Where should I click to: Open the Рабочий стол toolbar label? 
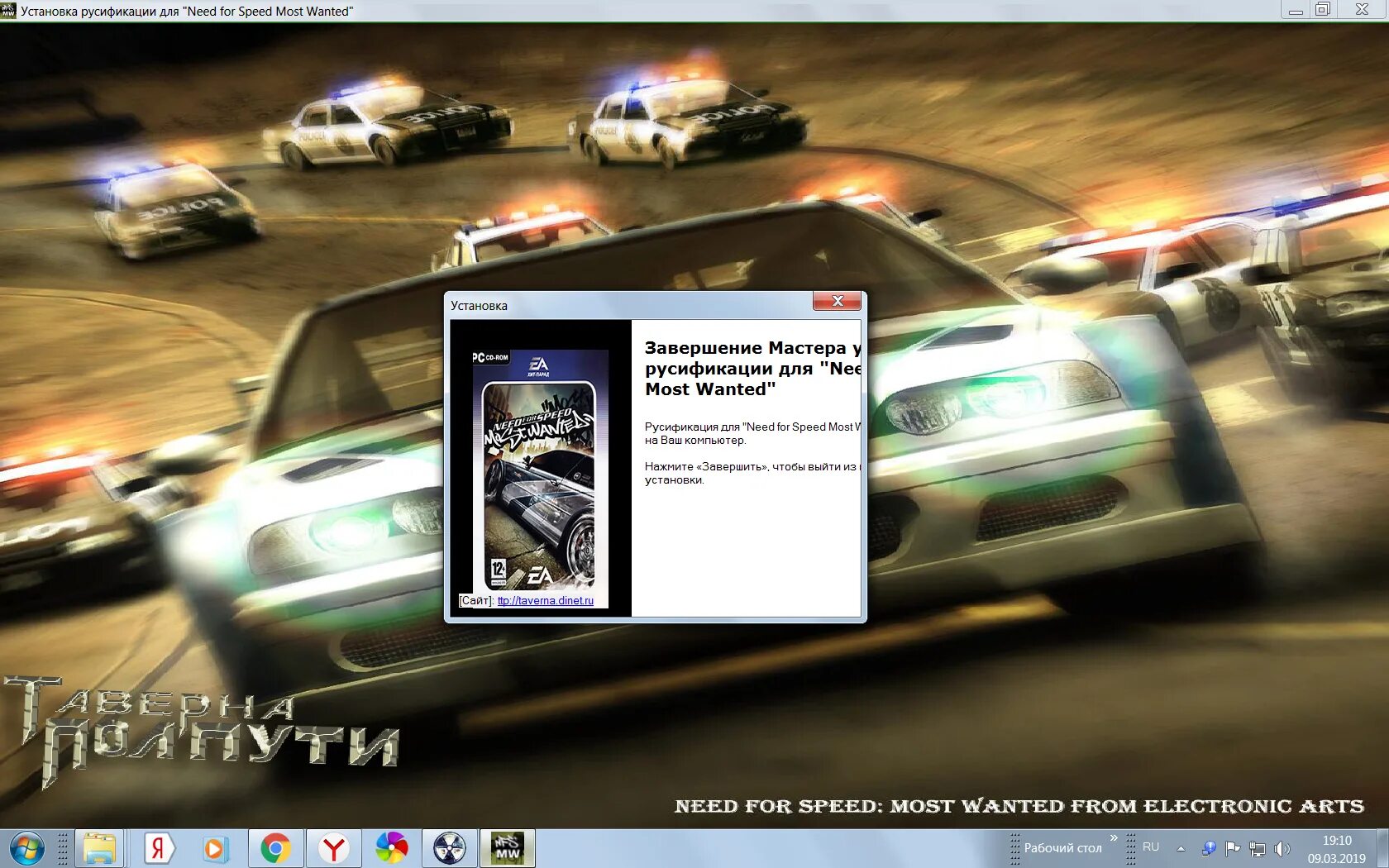1062,848
